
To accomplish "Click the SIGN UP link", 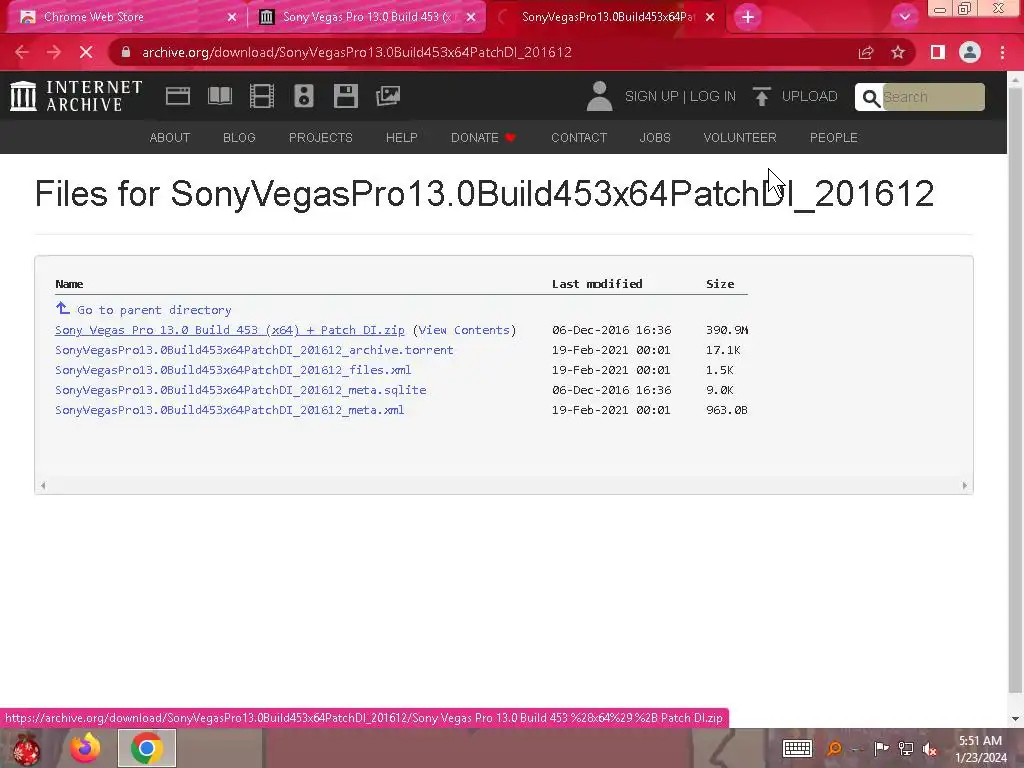I will point(652,96).
